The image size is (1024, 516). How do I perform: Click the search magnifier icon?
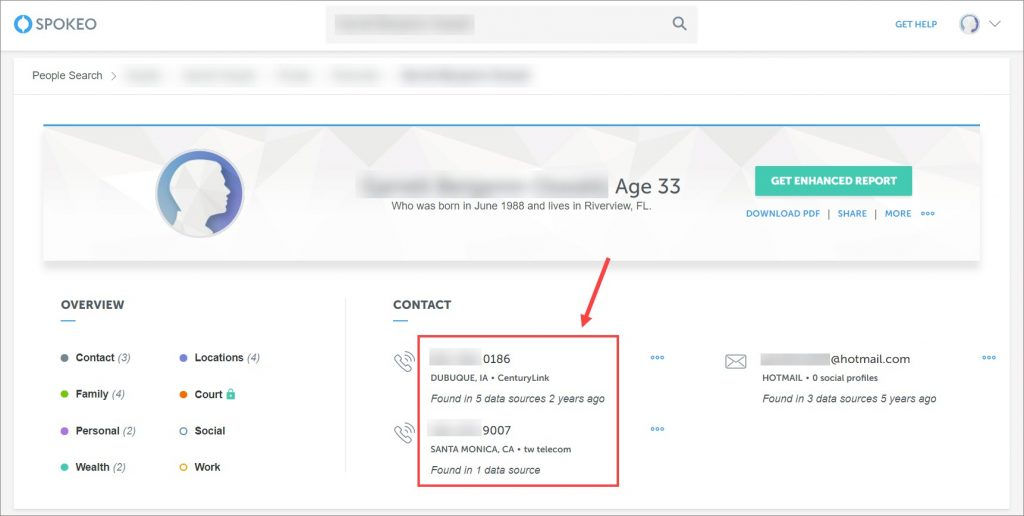click(679, 24)
